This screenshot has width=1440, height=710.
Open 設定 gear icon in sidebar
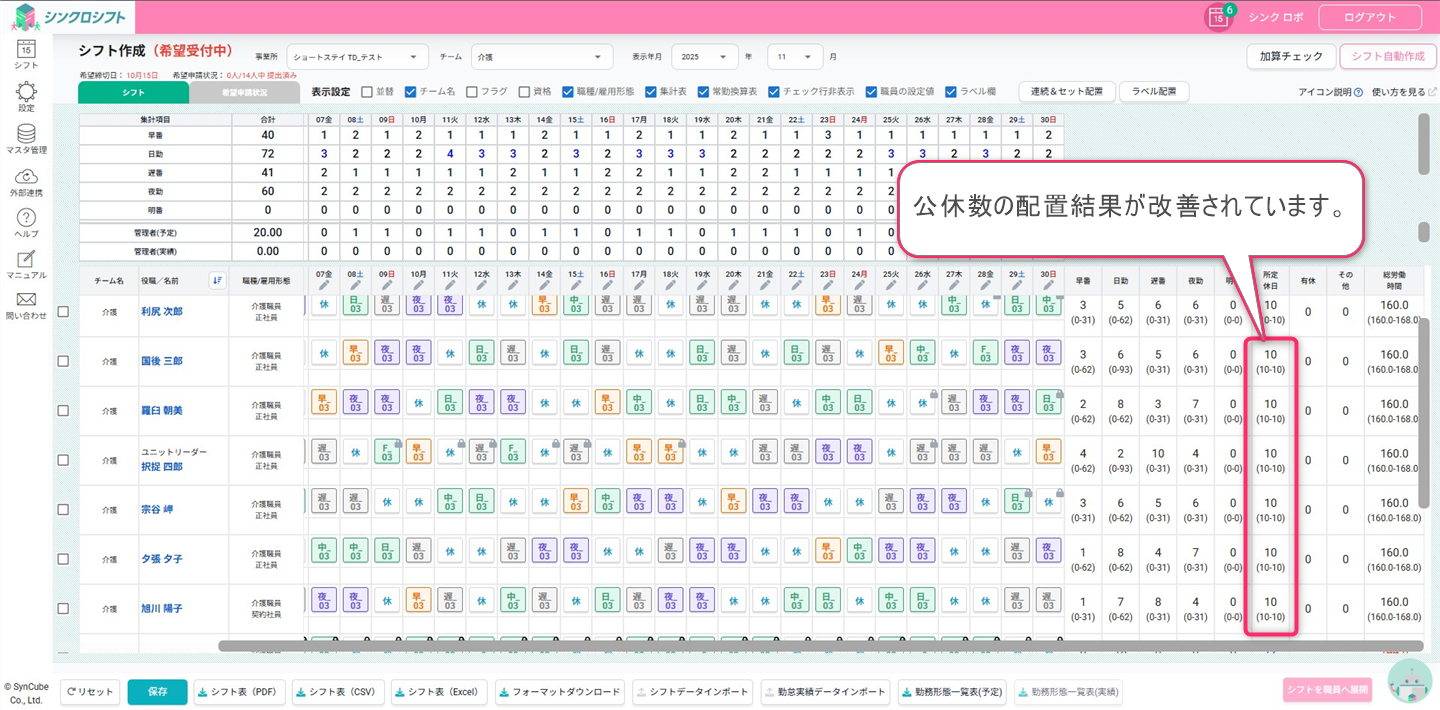[x=26, y=91]
